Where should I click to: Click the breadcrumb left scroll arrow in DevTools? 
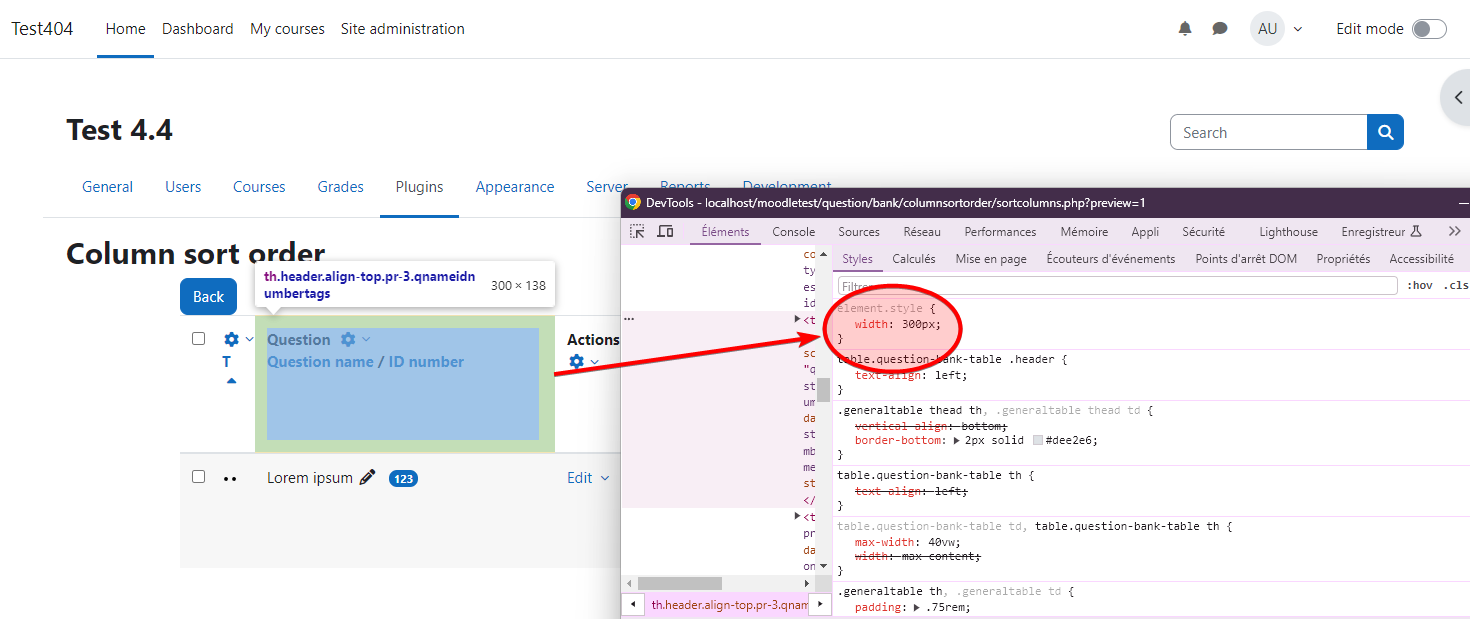pyautogui.click(x=633, y=605)
